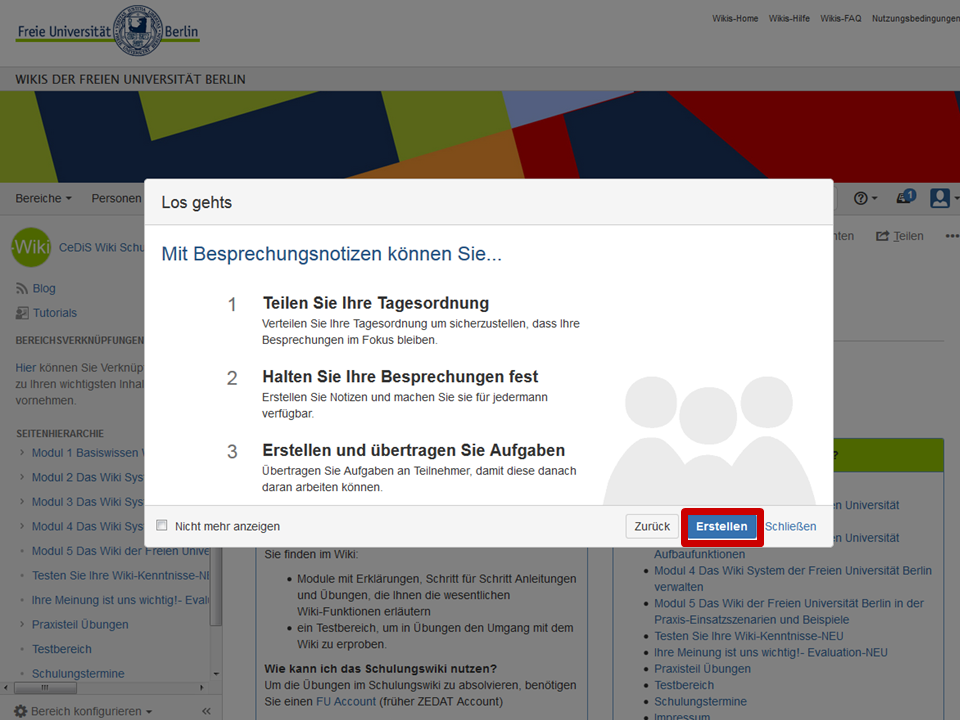Open the more actions ellipsis icon
The width and height of the screenshot is (960, 720).
[952, 236]
